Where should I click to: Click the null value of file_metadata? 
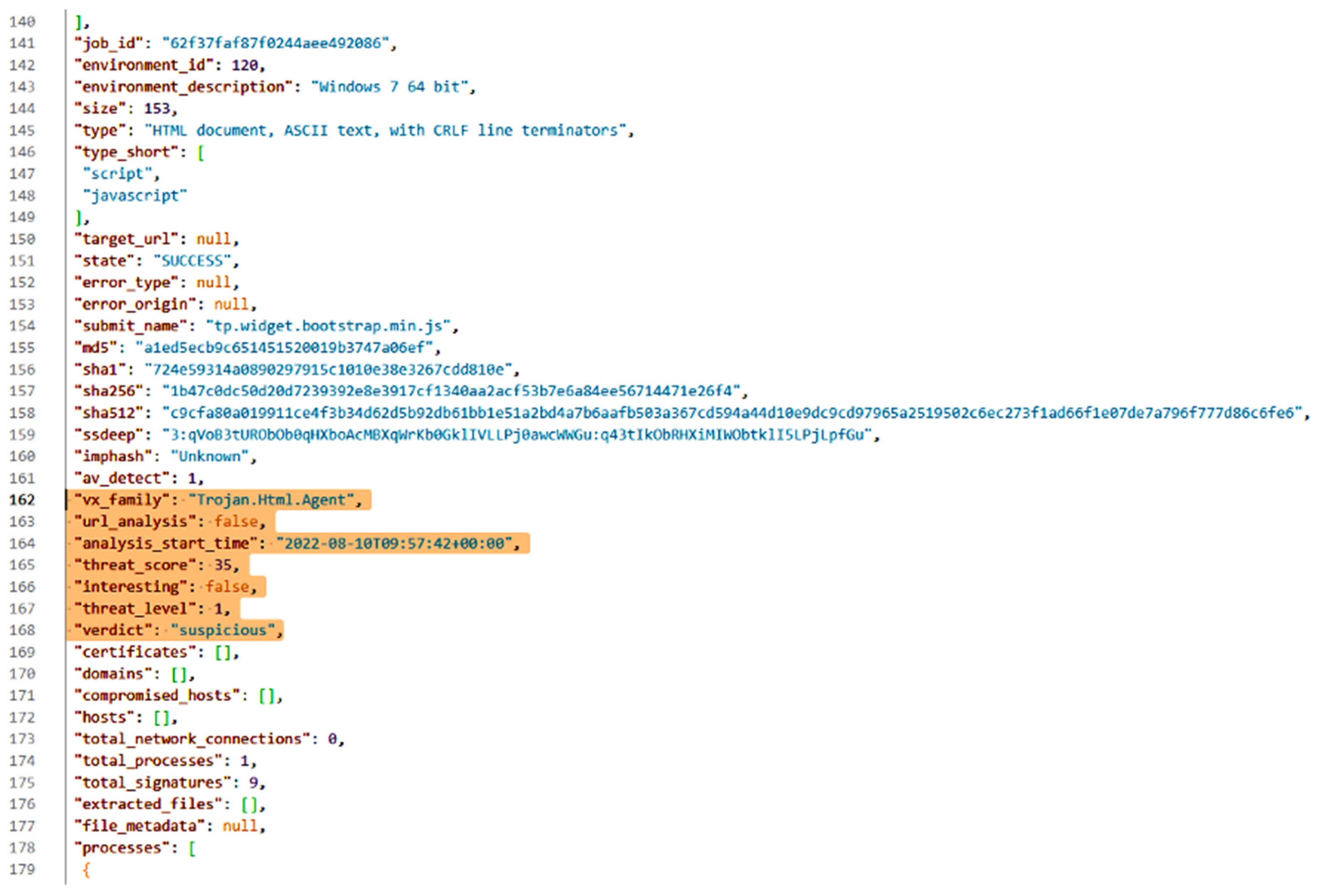click(239, 826)
